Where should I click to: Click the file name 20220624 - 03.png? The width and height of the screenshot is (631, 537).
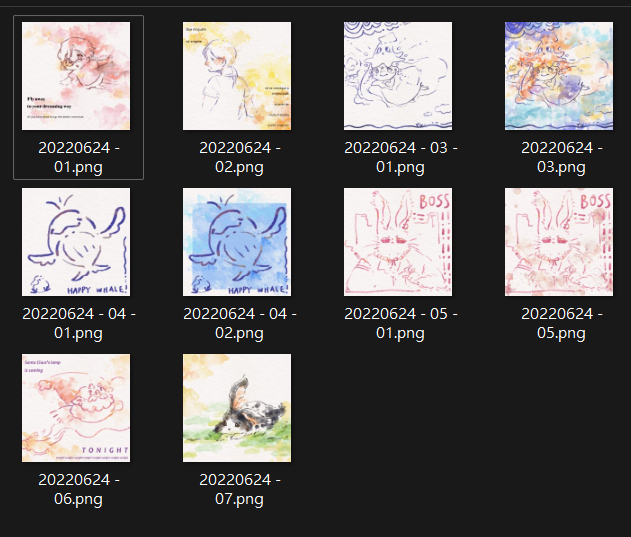pos(562,157)
